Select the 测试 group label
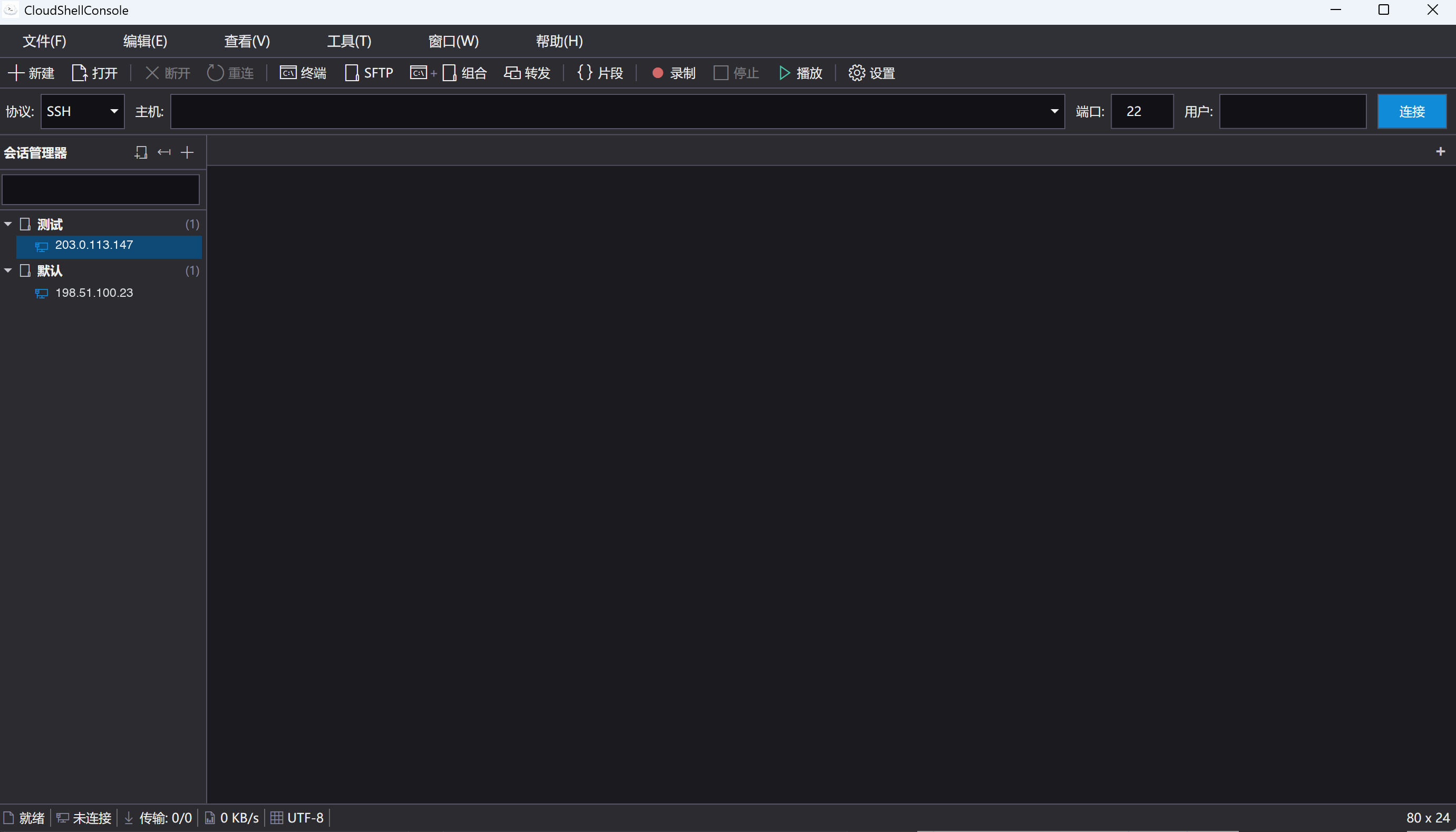 tap(50, 225)
